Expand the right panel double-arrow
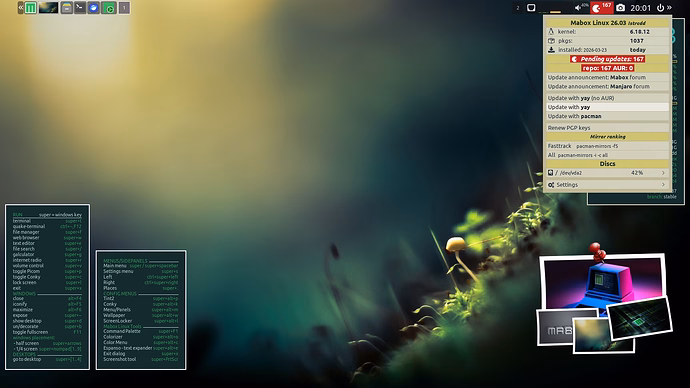This screenshot has height=388, width=690. click(x=669, y=7)
